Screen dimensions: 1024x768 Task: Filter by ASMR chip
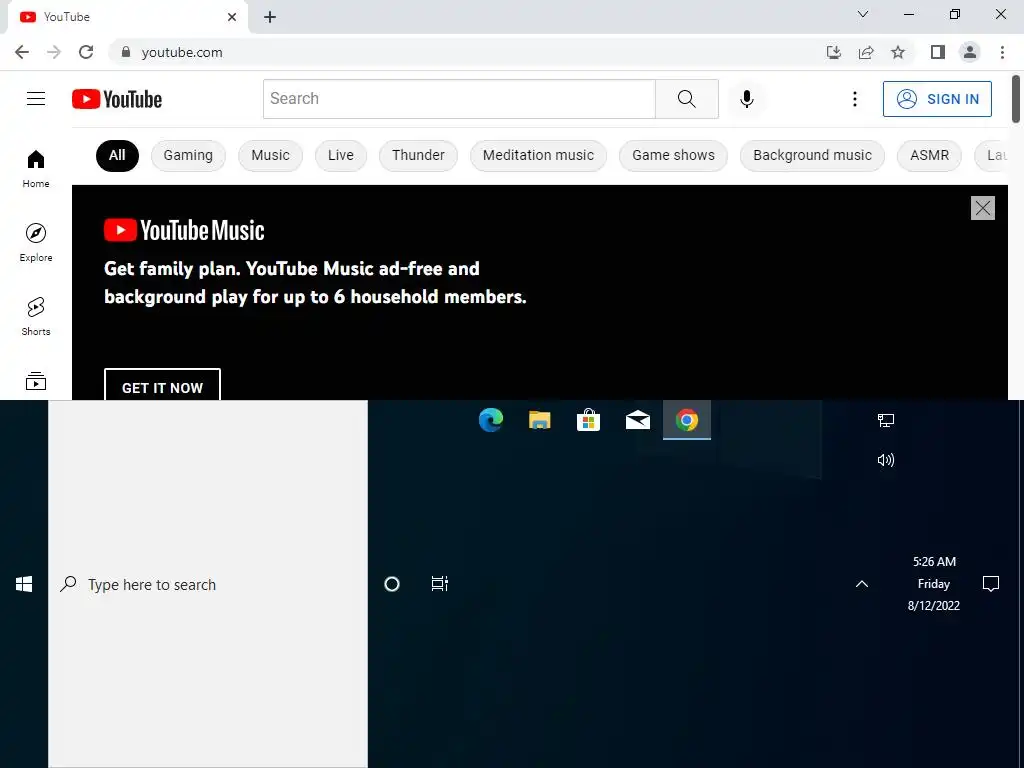point(929,155)
